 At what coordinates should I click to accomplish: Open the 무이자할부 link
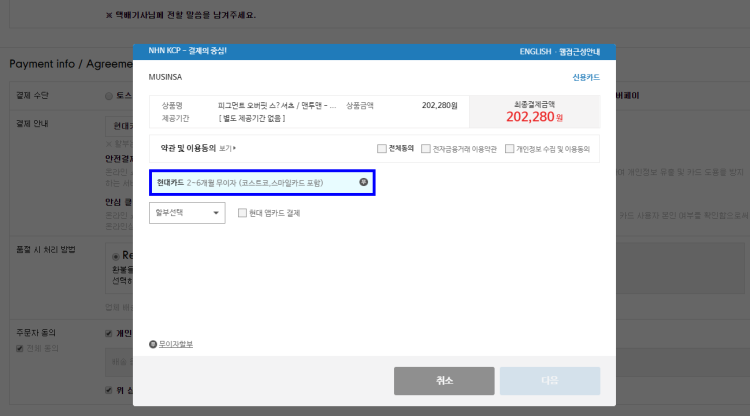(x=175, y=344)
